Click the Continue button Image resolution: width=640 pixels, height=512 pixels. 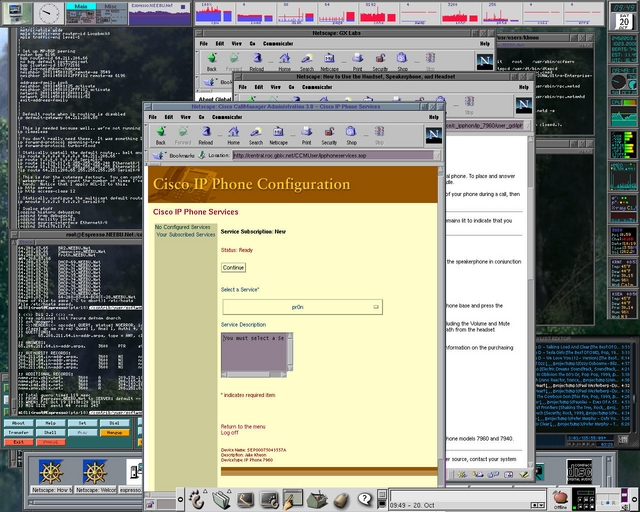pyautogui.click(x=233, y=267)
